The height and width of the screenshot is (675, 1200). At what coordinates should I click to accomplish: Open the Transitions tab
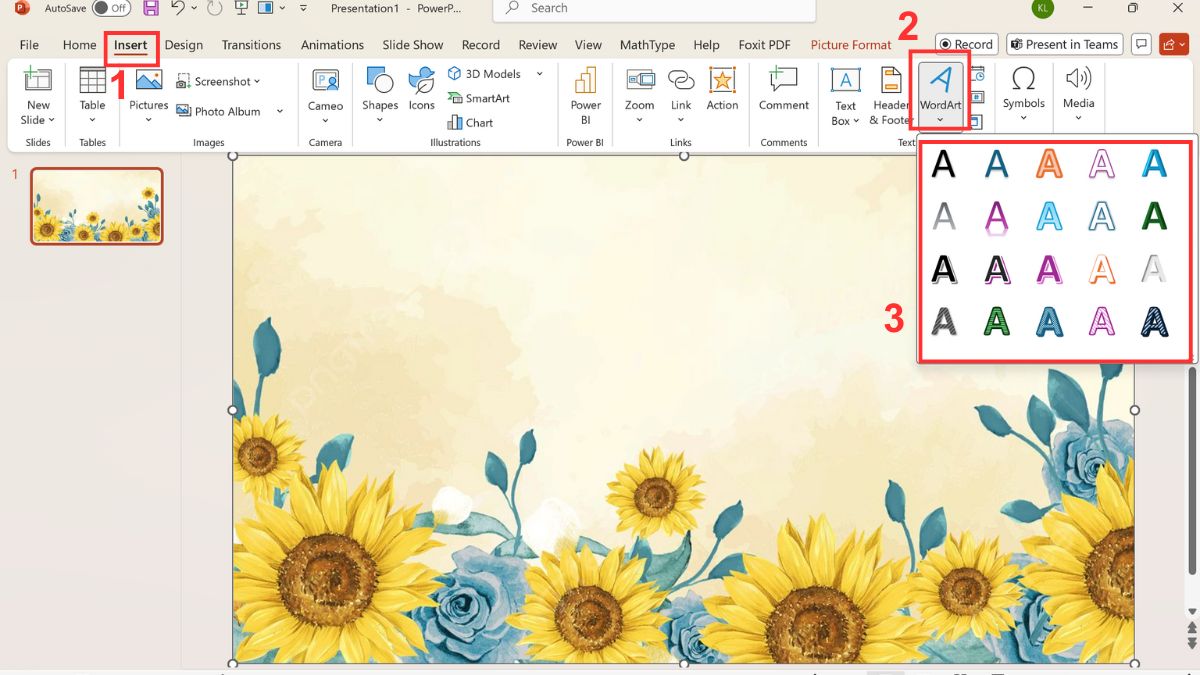(251, 45)
